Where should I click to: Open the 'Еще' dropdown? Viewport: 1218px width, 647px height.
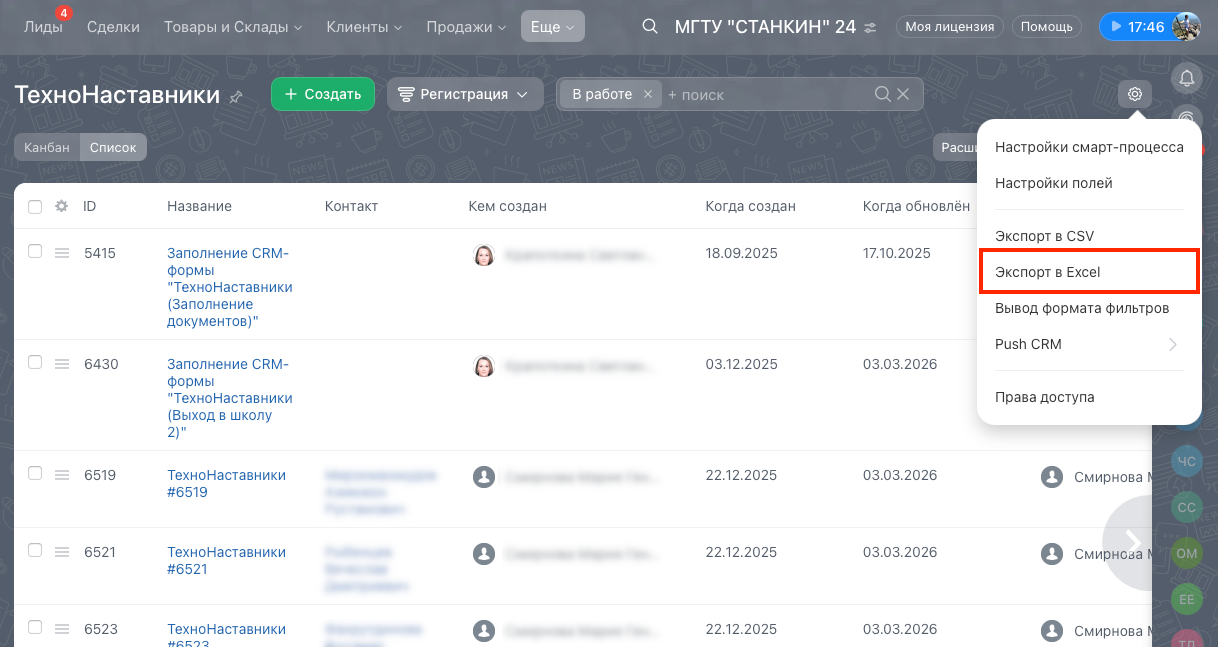pos(552,27)
